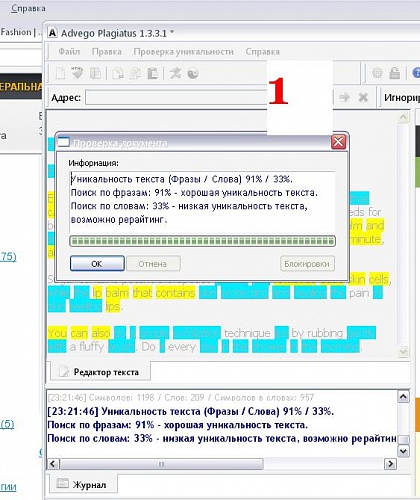Click log line 'Символов: 1198 / Слов: 209'
This screenshot has height=500, width=420.
181,397
